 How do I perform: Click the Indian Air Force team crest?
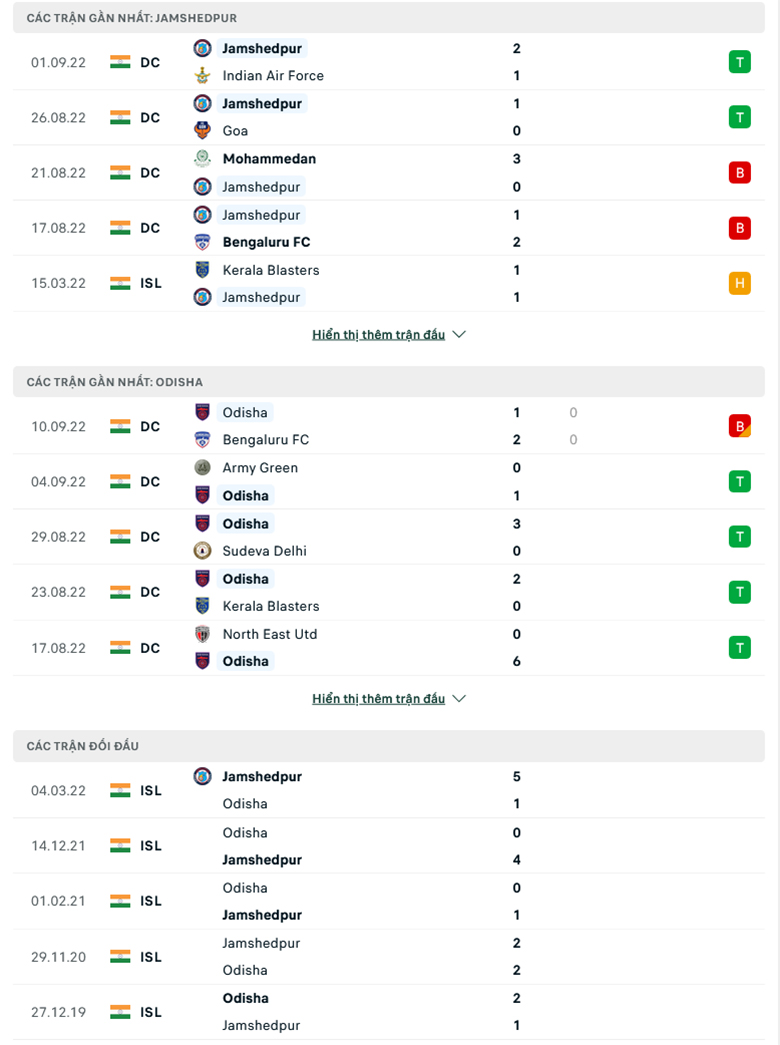tap(202, 76)
